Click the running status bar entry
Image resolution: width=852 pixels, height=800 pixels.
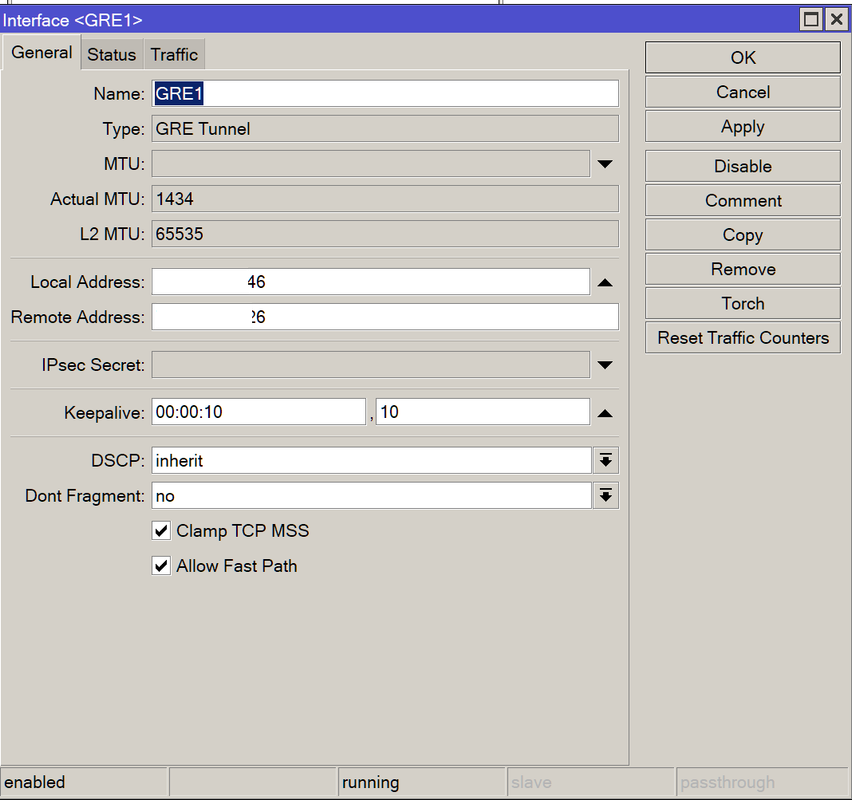point(422,783)
